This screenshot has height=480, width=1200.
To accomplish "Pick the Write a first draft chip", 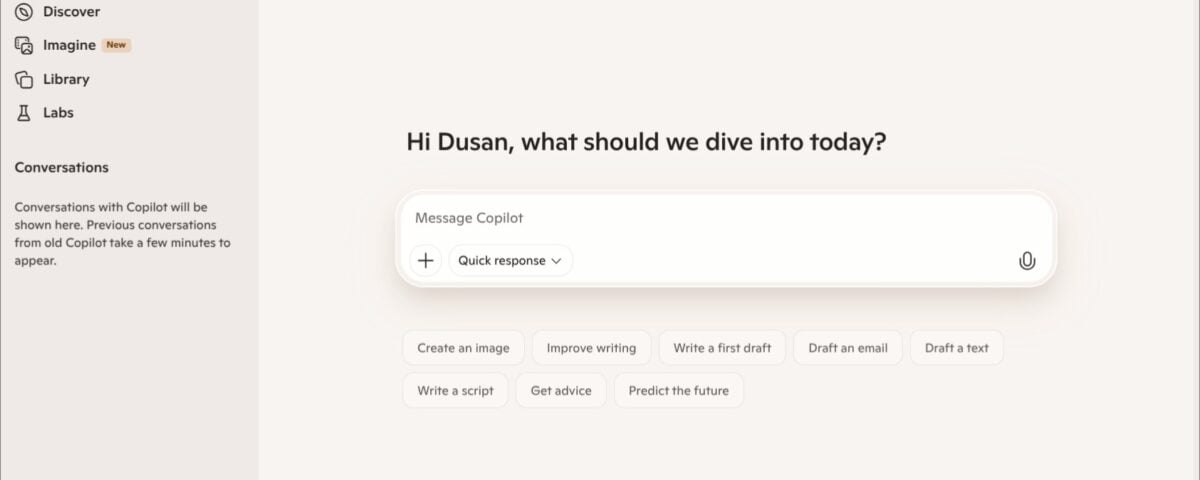I will click(x=722, y=348).
